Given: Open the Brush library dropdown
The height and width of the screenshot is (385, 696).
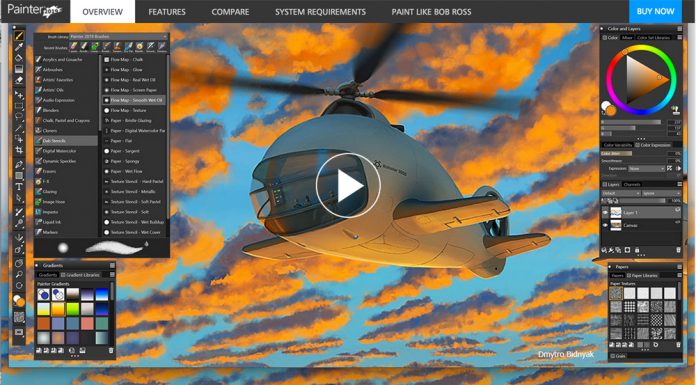Looking at the screenshot, I should click(x=119, y=36).
